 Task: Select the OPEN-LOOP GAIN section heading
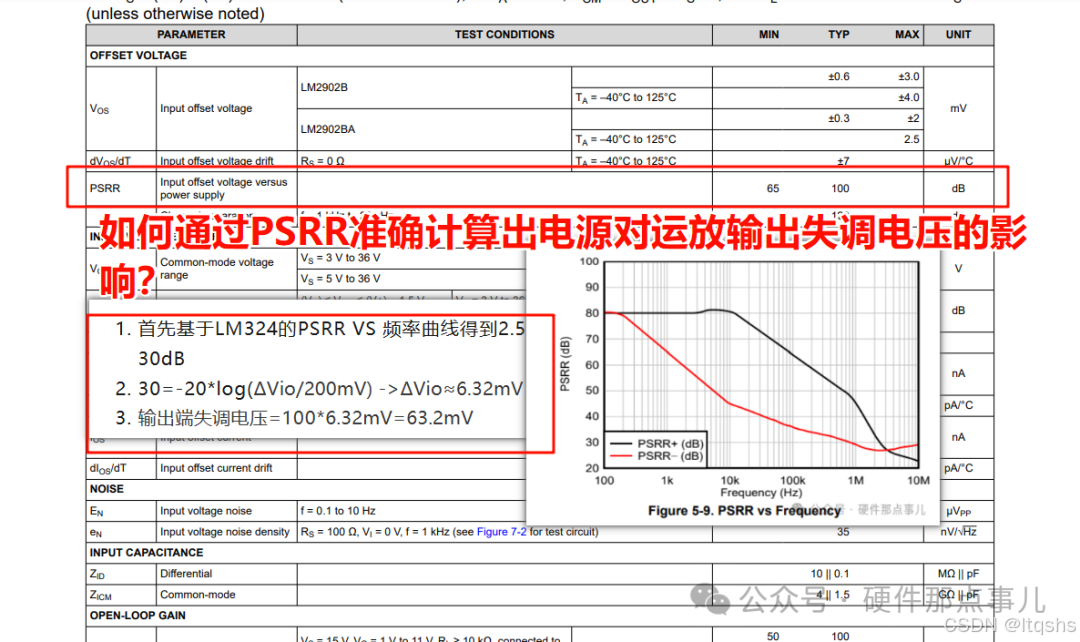[x=137, y=615]
